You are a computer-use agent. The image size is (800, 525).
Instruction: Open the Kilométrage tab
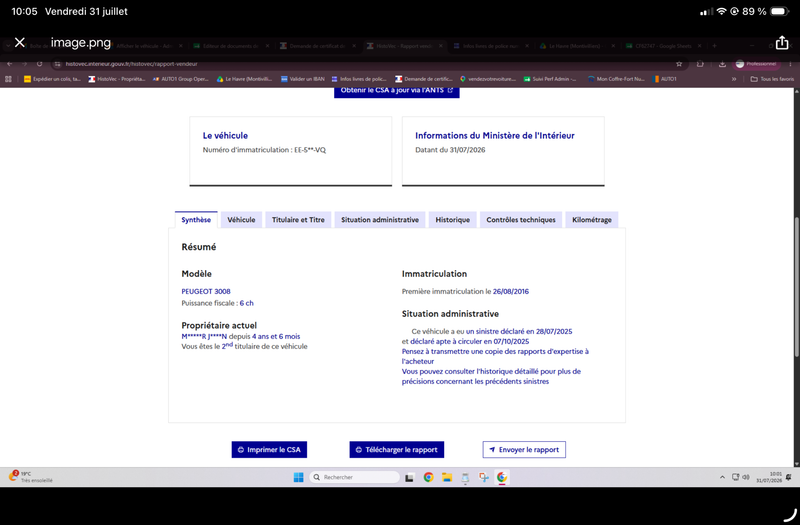(x=592, y=220)
